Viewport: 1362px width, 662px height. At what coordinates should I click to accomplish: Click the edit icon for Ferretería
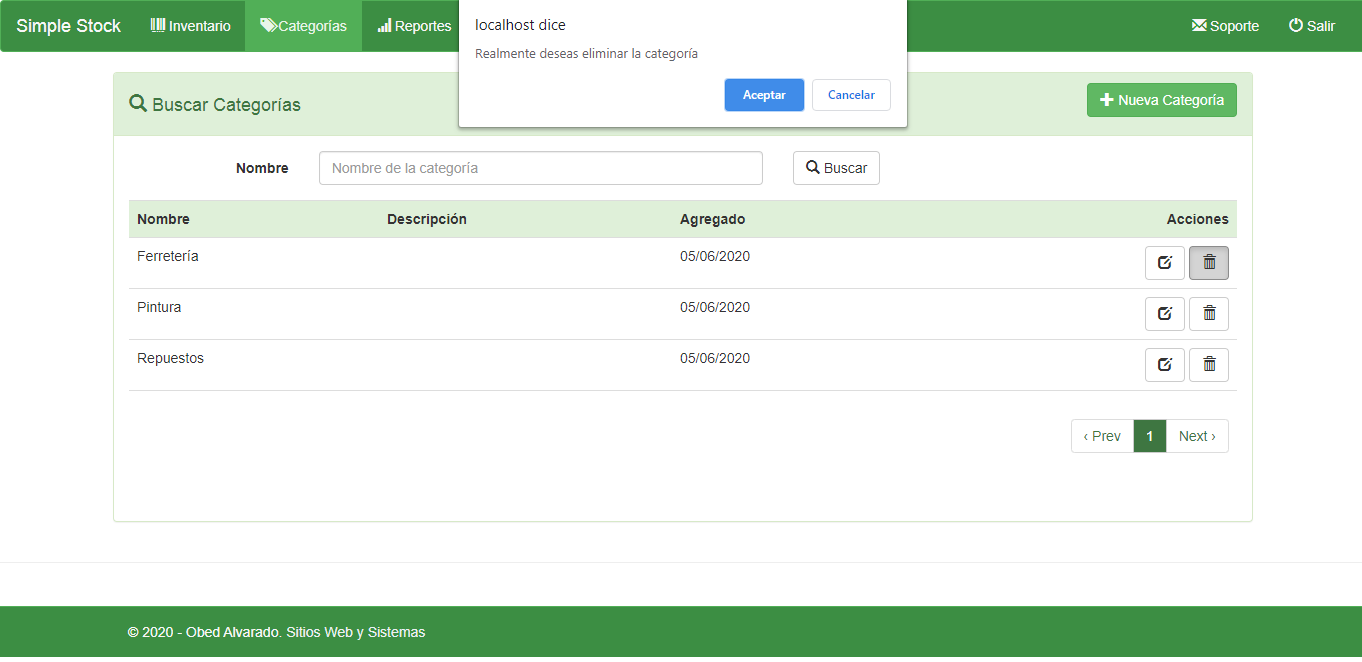coord(1165,263)
